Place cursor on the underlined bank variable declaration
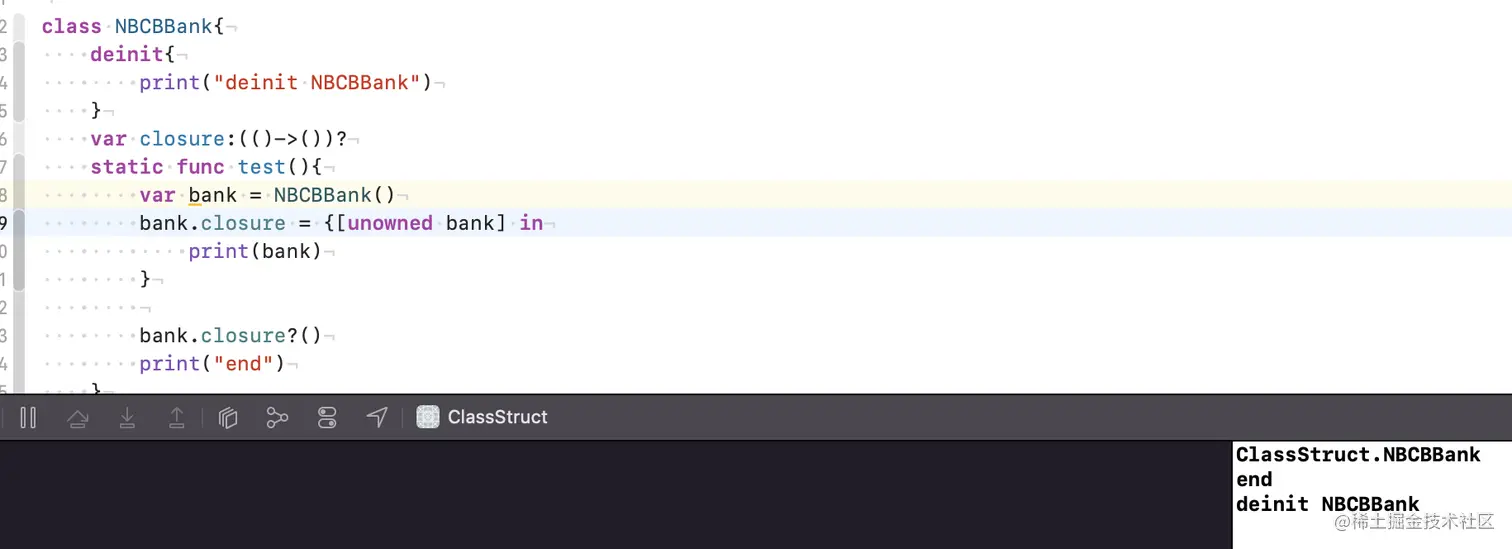Viewport: 1512px width, 549px height. [x=213, y=195]
